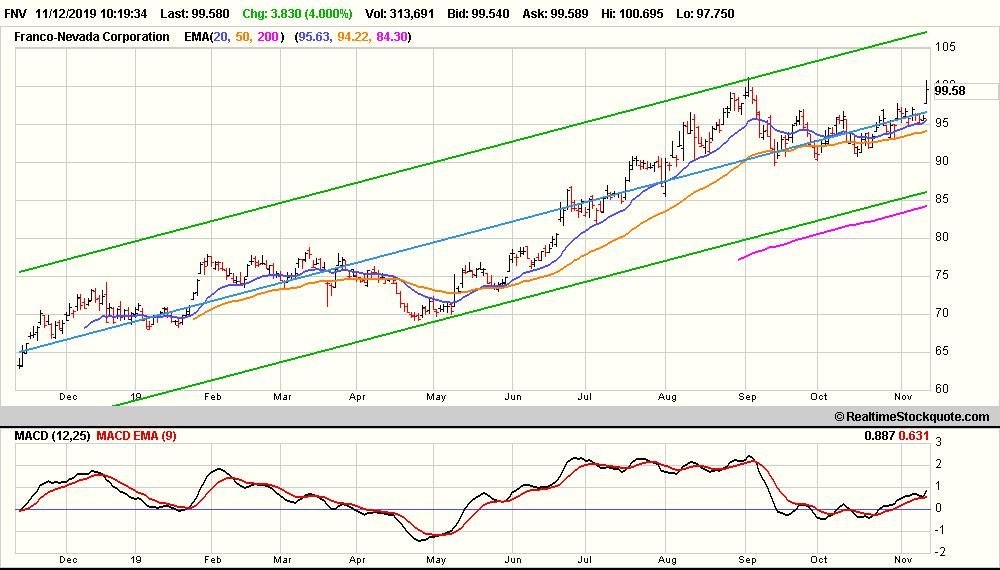Select the 85 price axis label

(941, 199)
